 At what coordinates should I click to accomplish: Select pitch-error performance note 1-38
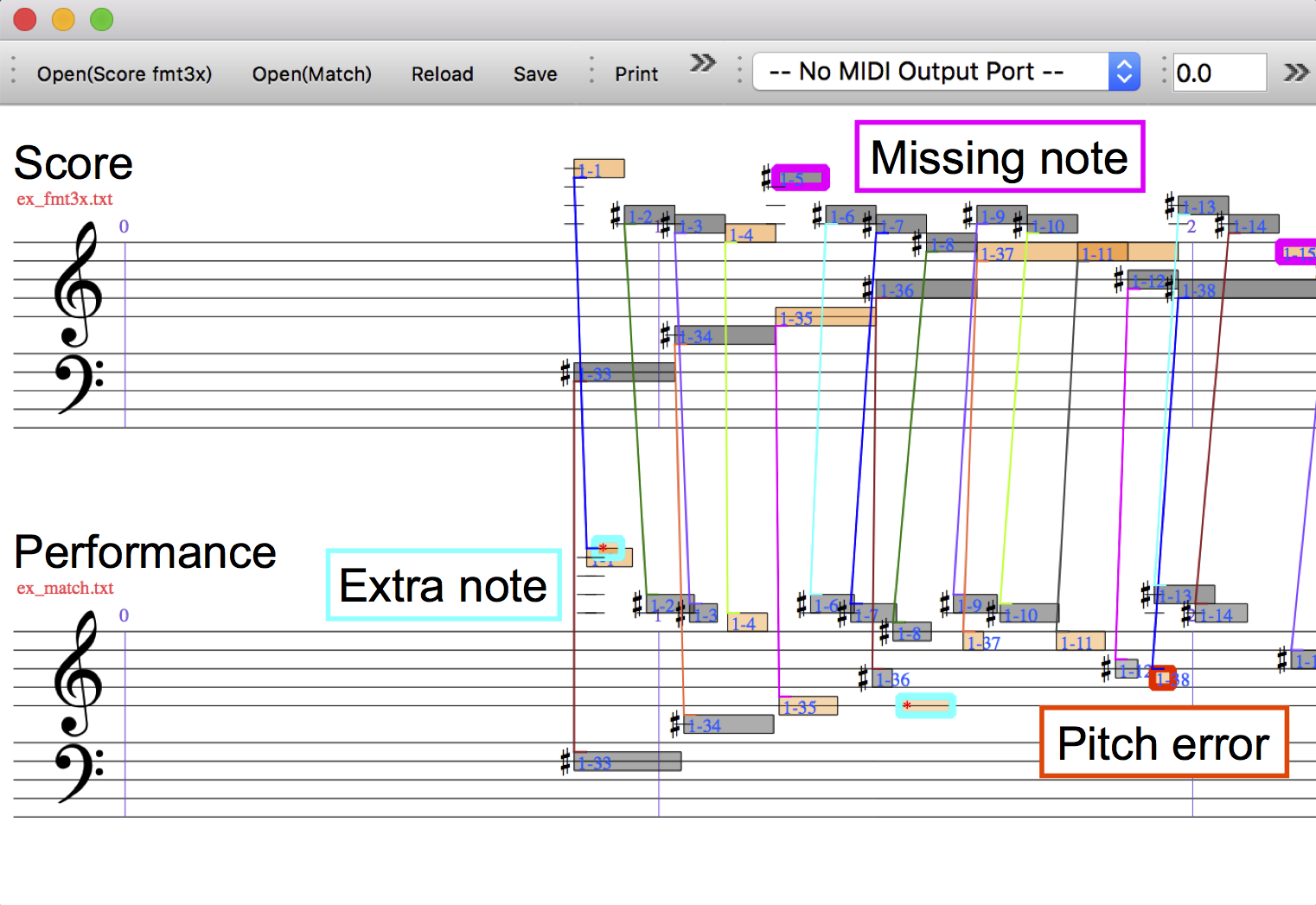click(x=1163, y=679)
